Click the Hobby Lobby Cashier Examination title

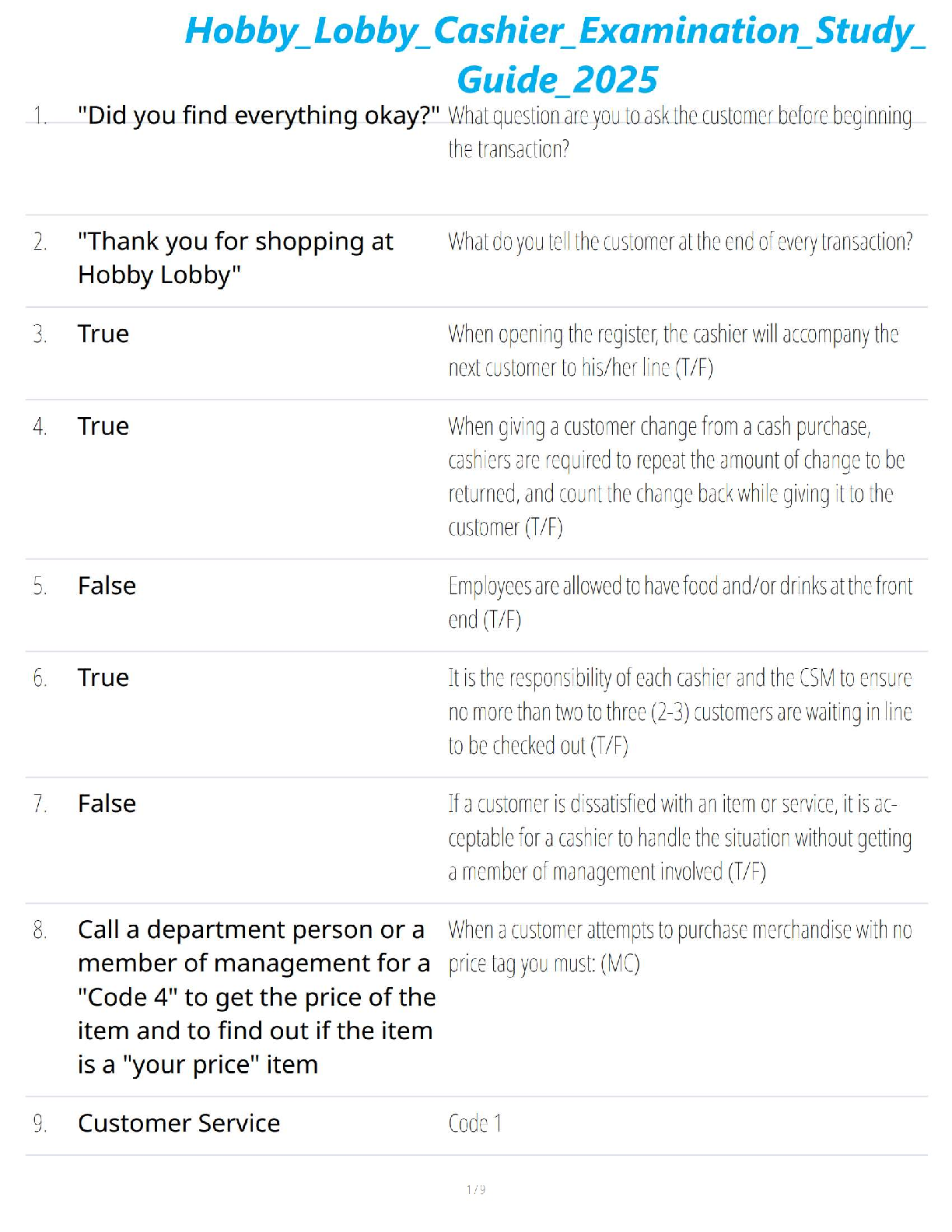[555, 54]
